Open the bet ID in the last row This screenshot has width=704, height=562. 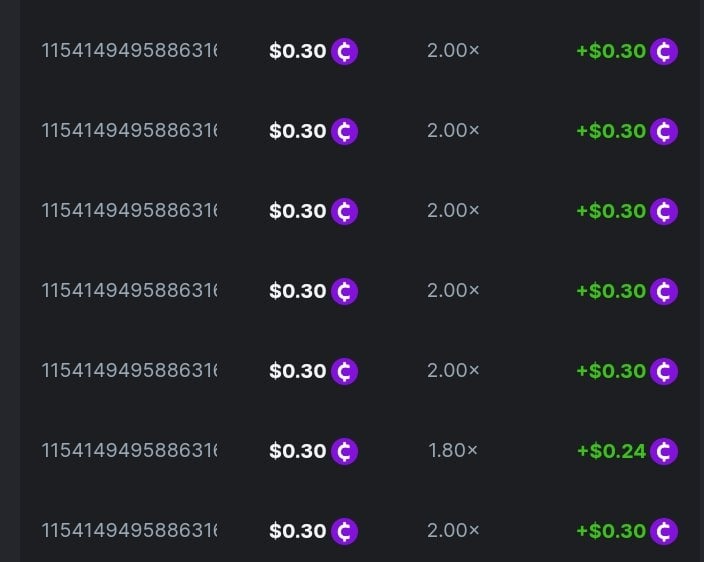pyautogui.click(x=129, y=531)
